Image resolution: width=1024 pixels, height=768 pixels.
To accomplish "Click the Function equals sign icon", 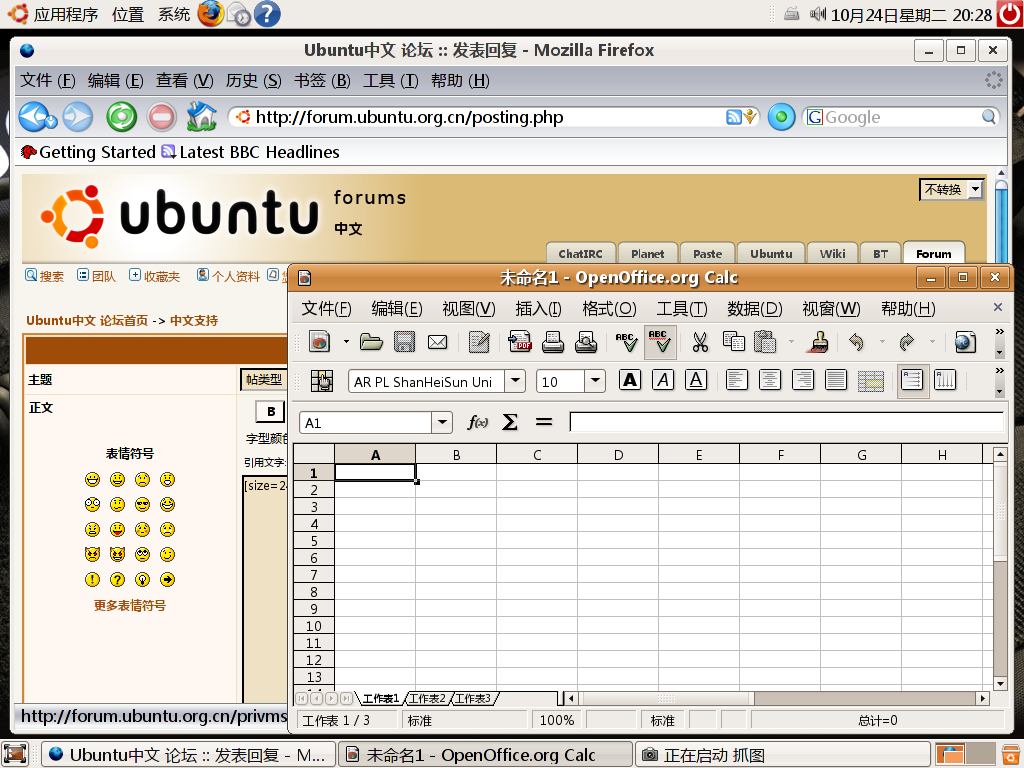I will pyautogui.click(x=544, y=423).
